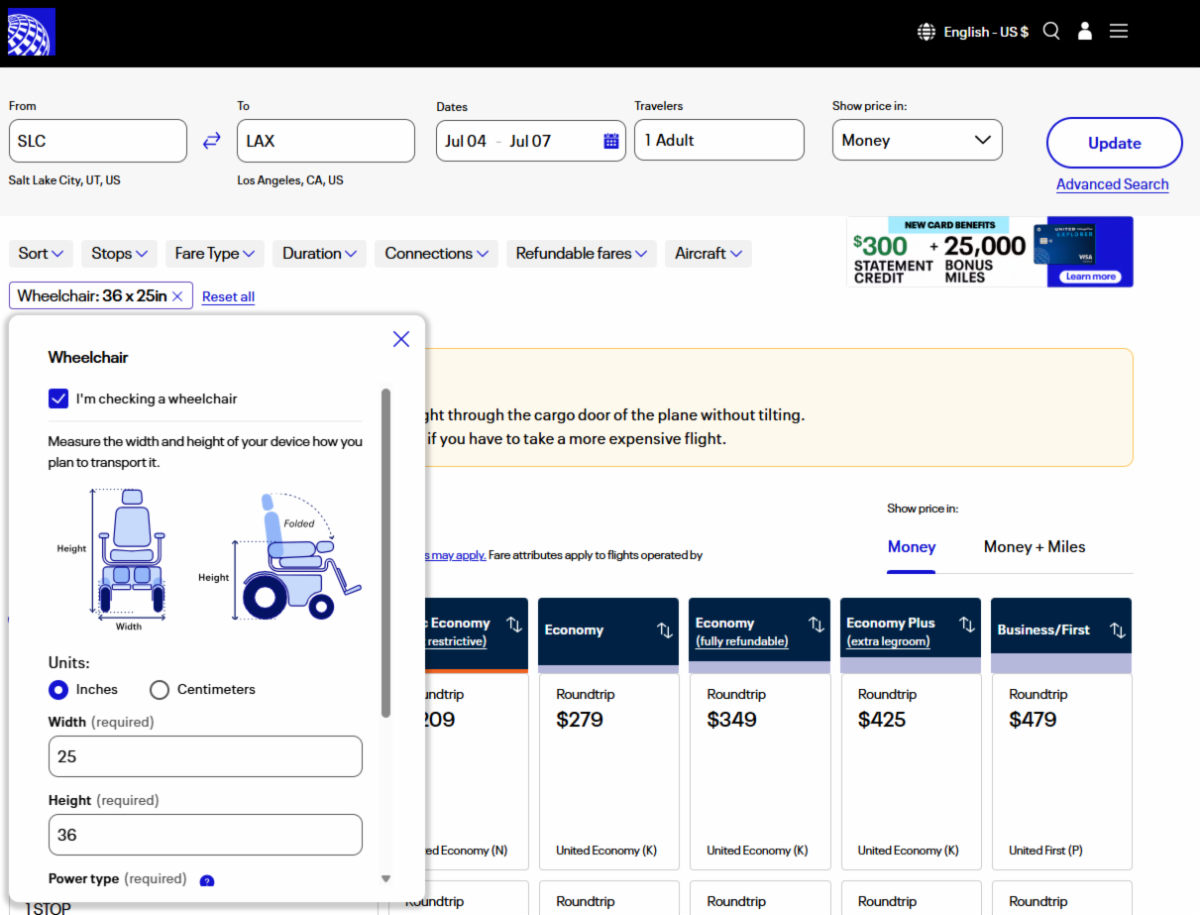Open the search magnifier icon

click(1051, 31)
